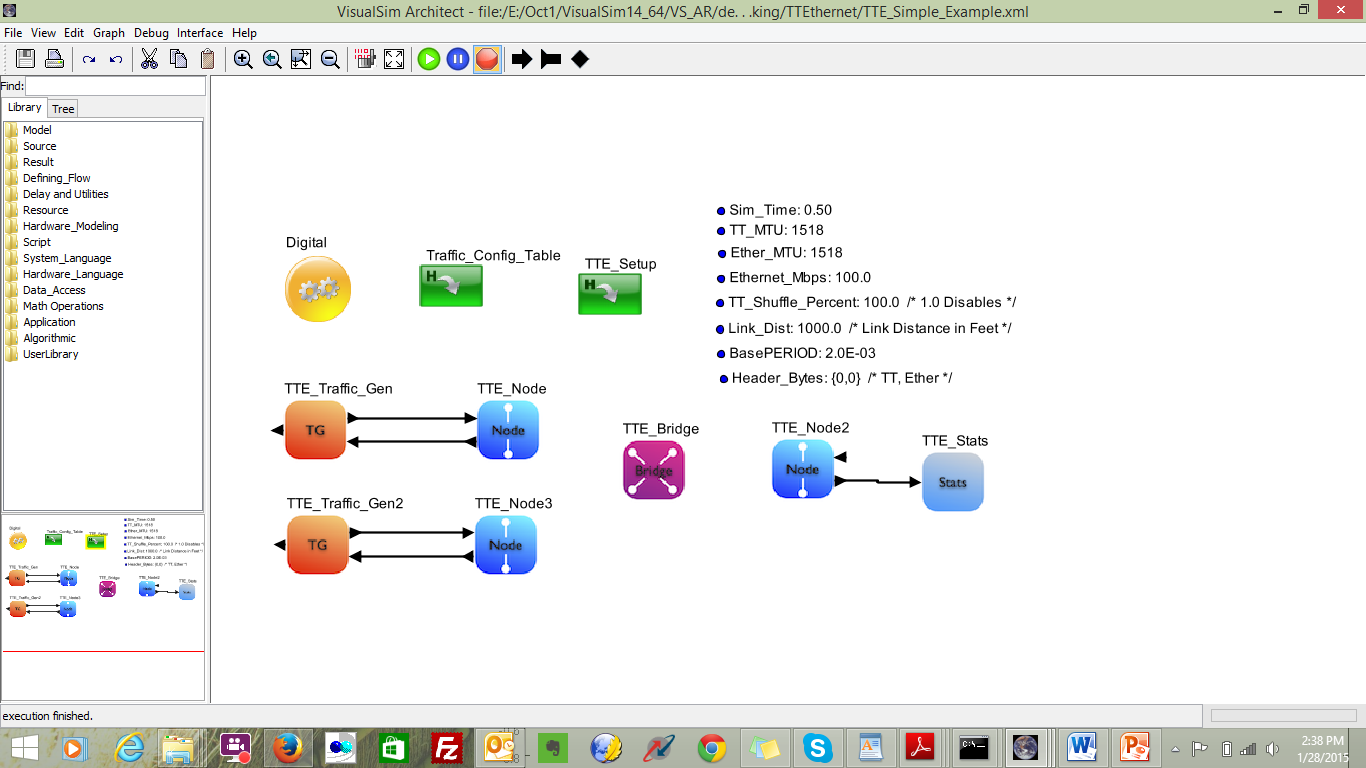Viewport: 1366px width, 768px height.
Task: Select the Digital simulator gear icon
Action: coord(318,289)
